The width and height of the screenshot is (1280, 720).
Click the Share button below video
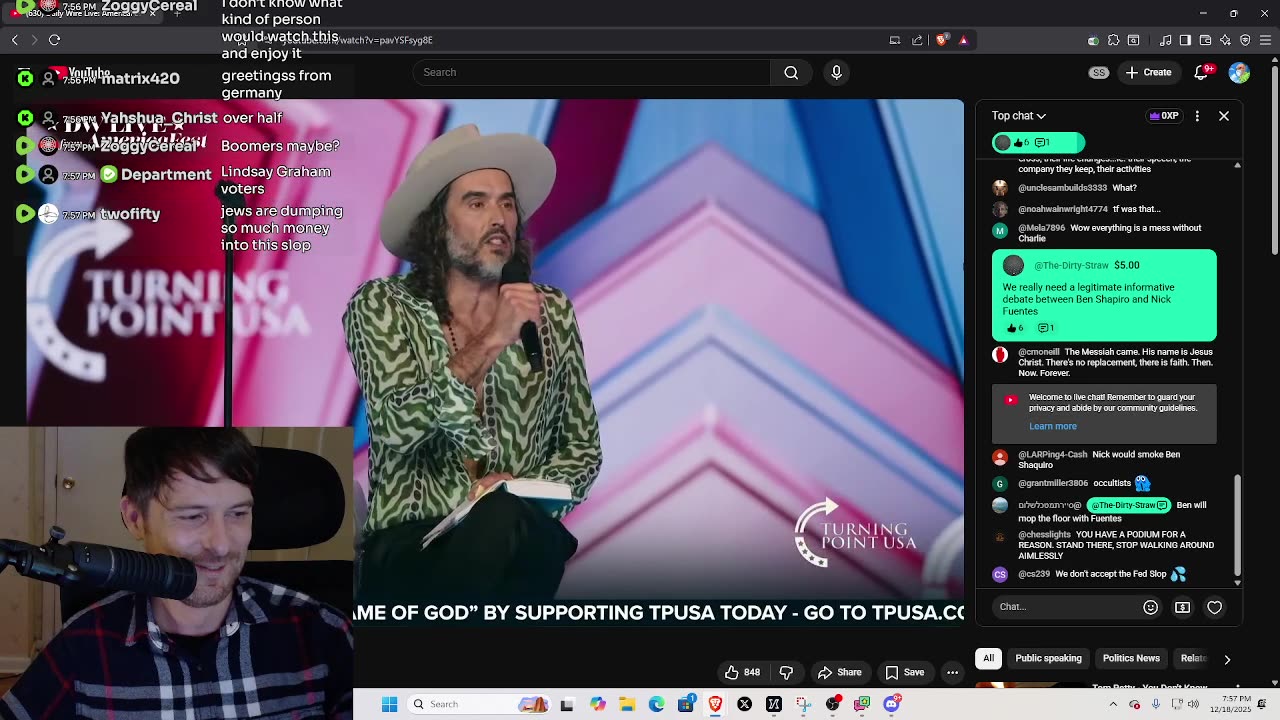(x=838, y=672)
